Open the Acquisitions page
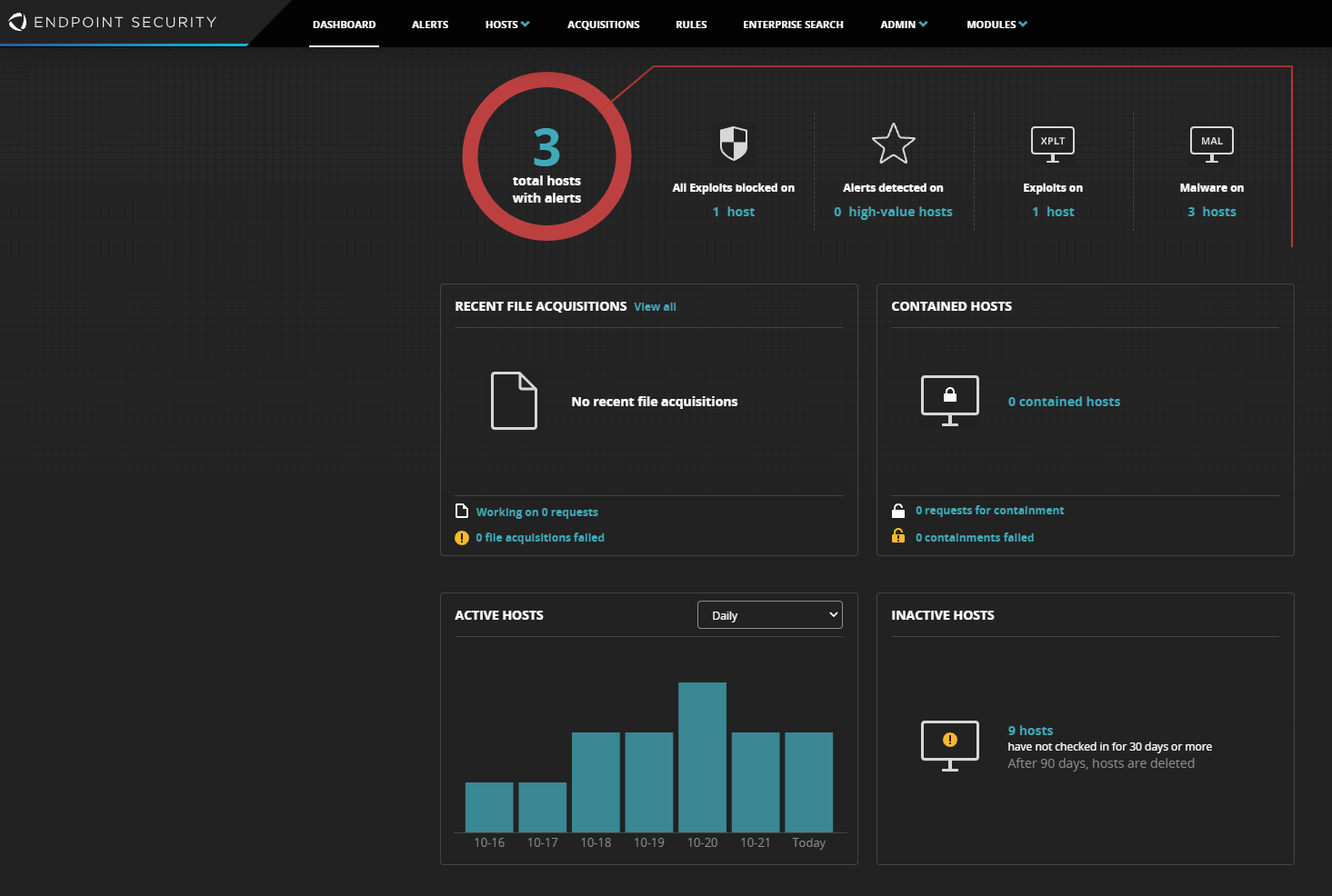1332x896 pixels. [x=603, y=25]
